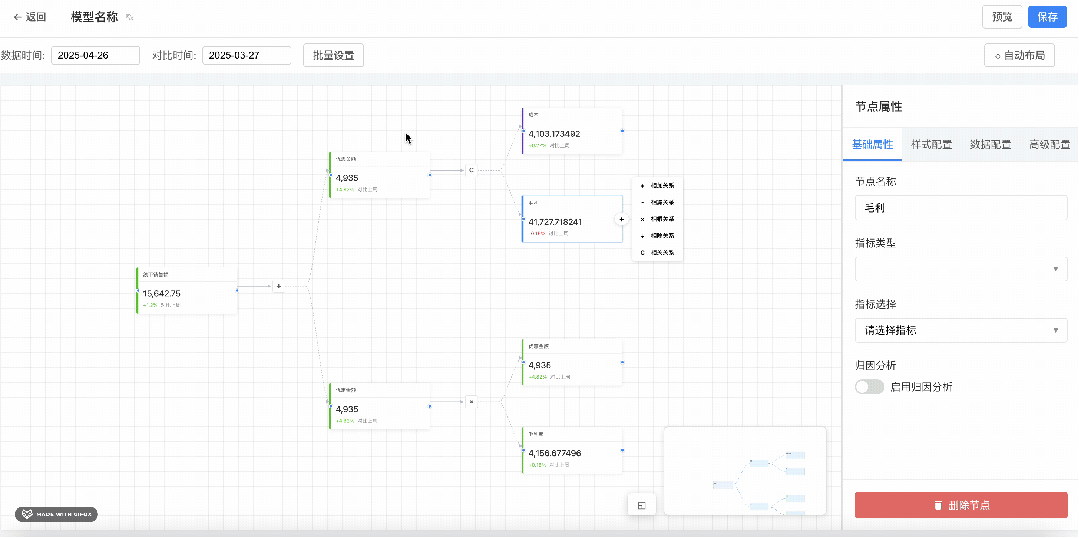Select the C operator node on the canvas

[471, 170]
